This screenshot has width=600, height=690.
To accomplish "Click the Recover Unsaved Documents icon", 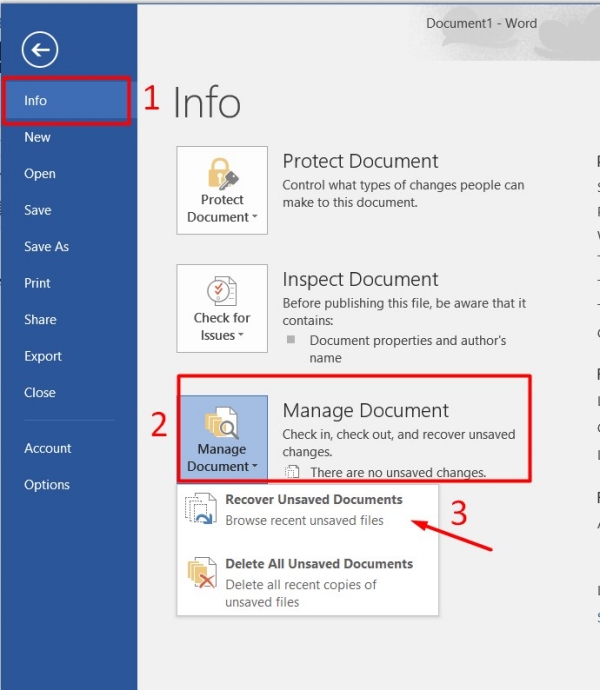I will coord(201,509).
